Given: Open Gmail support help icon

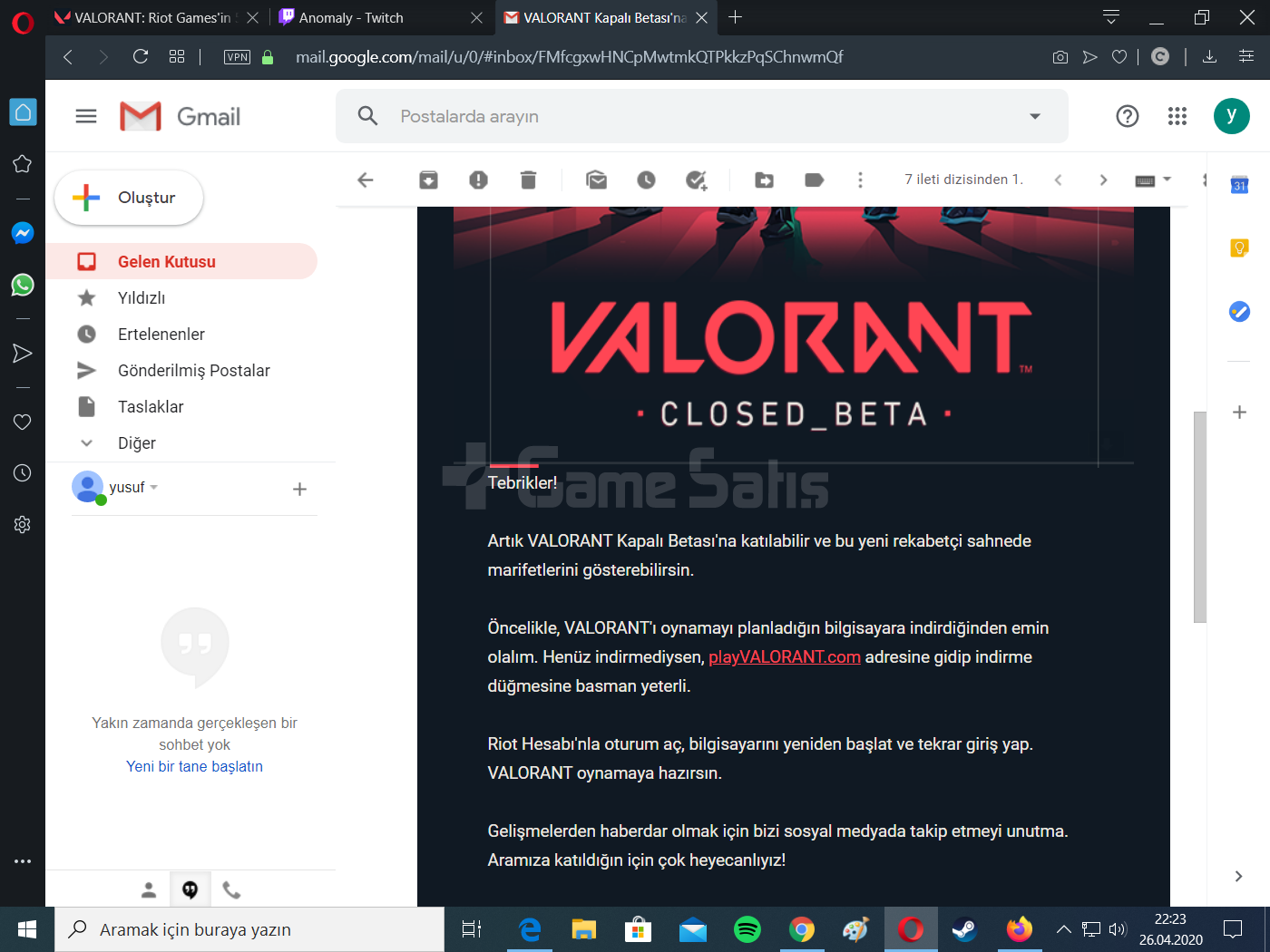Looking at the screenshot, I should point(1127,116).
